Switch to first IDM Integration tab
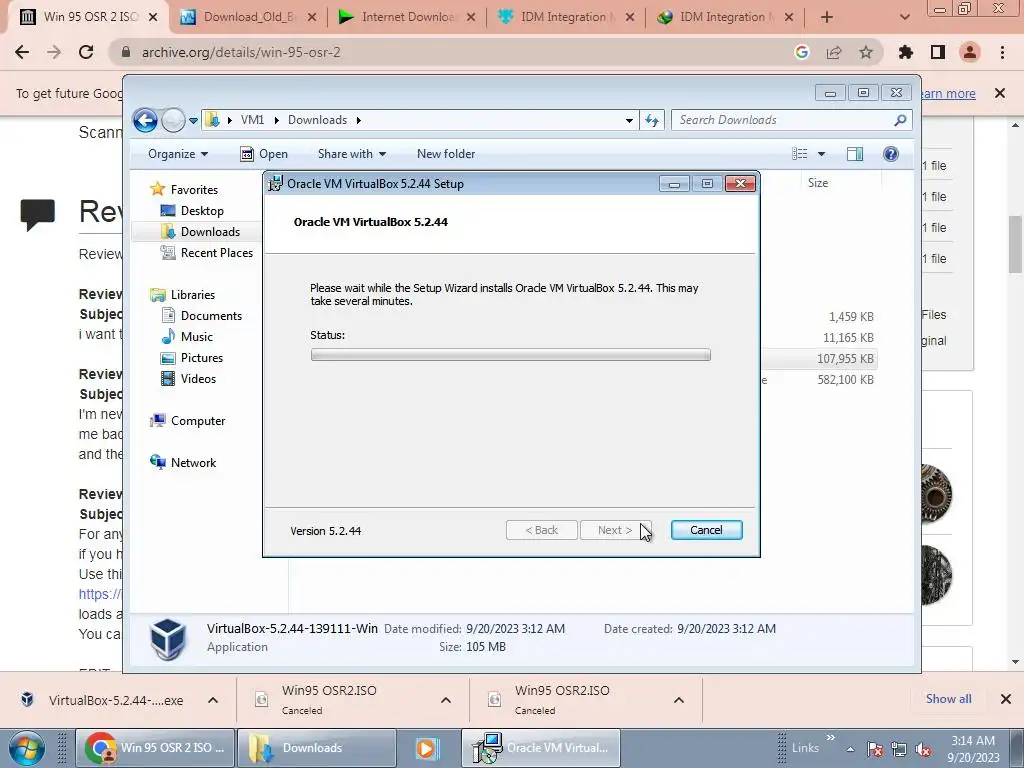The height and width of the screenshot is (768, 1024). coord(566,17)
